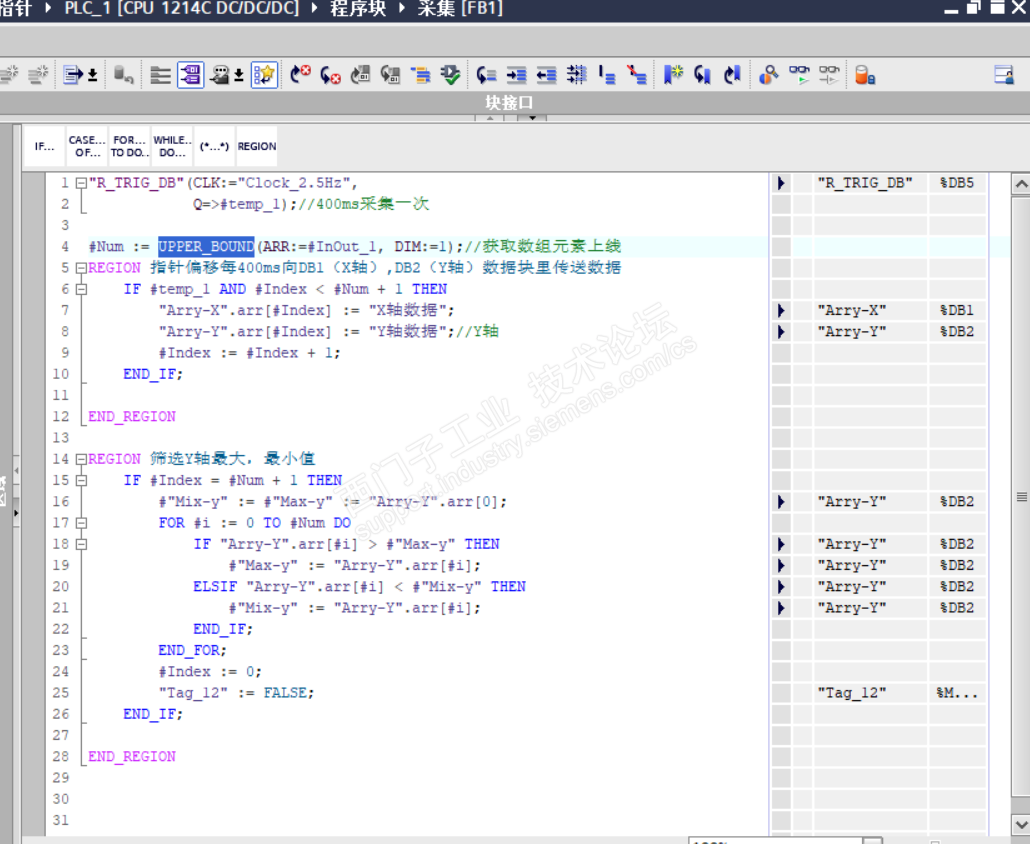Click the vertical scrollbar down arrow
The image size is (1030, 844).
click(1021, 824)
